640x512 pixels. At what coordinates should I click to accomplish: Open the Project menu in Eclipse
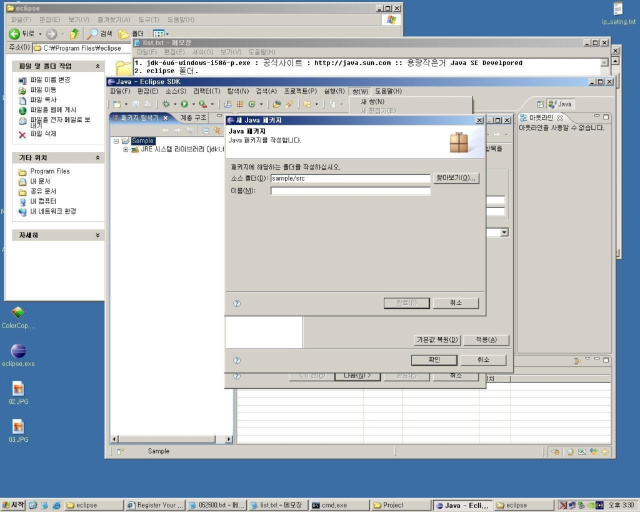click(300, 91)
